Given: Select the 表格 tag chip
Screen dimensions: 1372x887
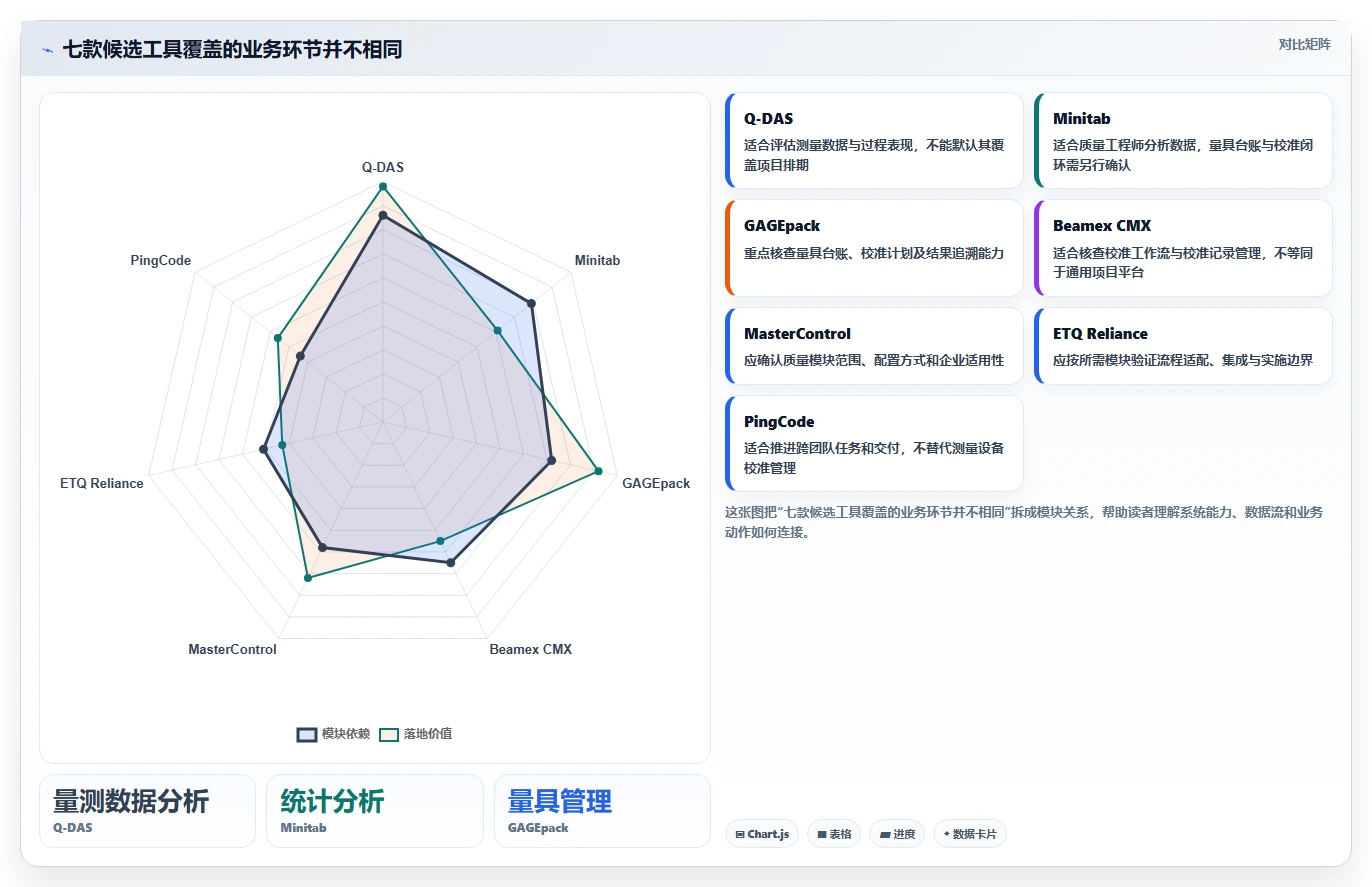Looking at the screenshot, I should point(834,834).
